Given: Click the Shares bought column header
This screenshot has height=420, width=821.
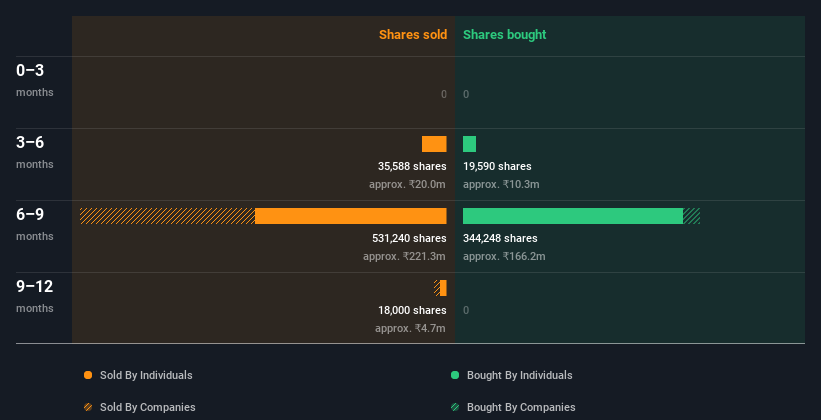Looking at the screenshot, I should pos(505,35).
